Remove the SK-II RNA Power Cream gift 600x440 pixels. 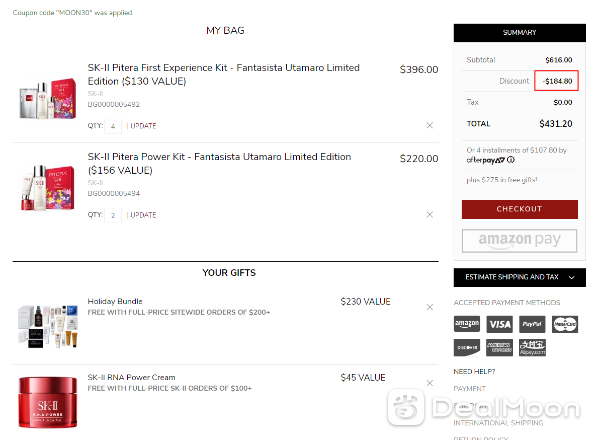point(430,383)
